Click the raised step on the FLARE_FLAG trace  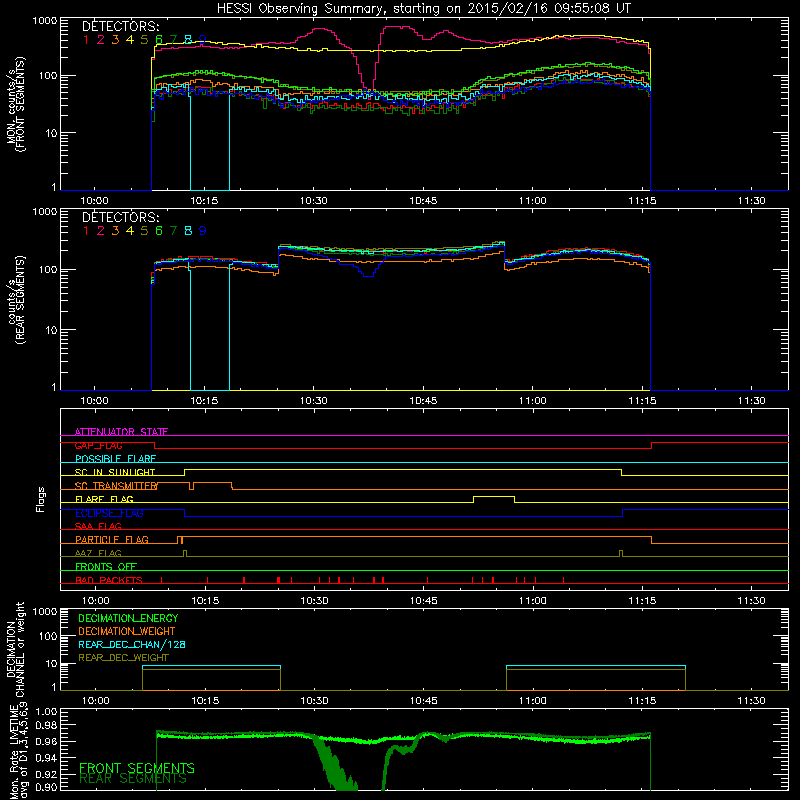coord(494,496)
